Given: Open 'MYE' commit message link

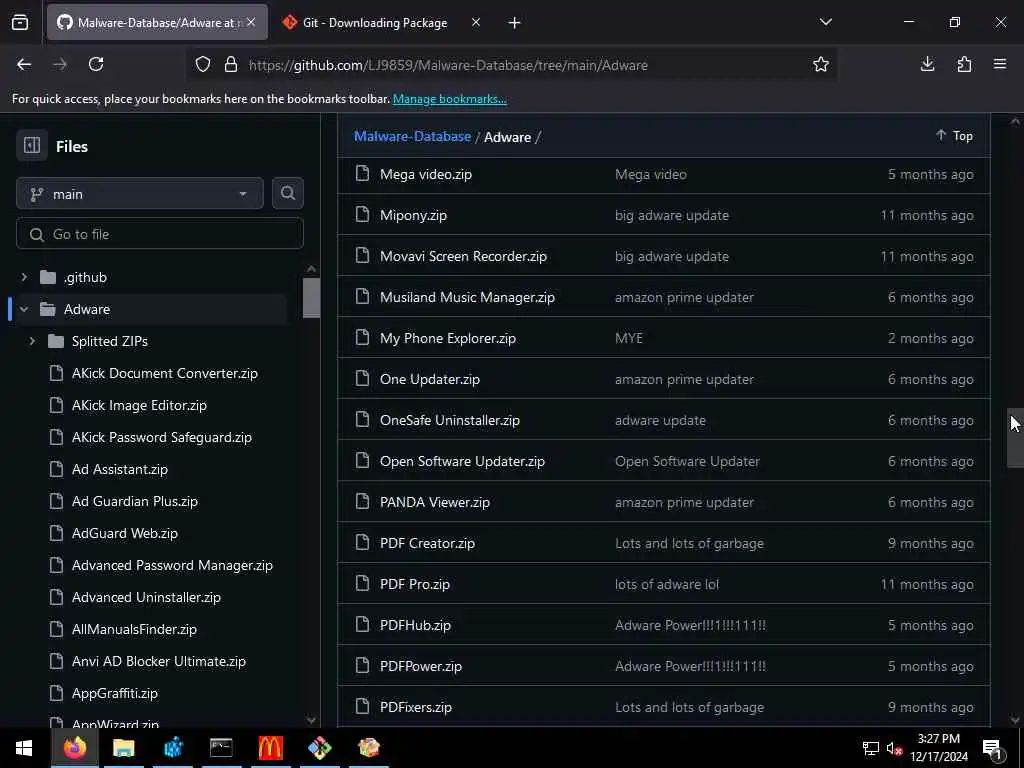Looking at the screenshot, I should tap(629, 339).
